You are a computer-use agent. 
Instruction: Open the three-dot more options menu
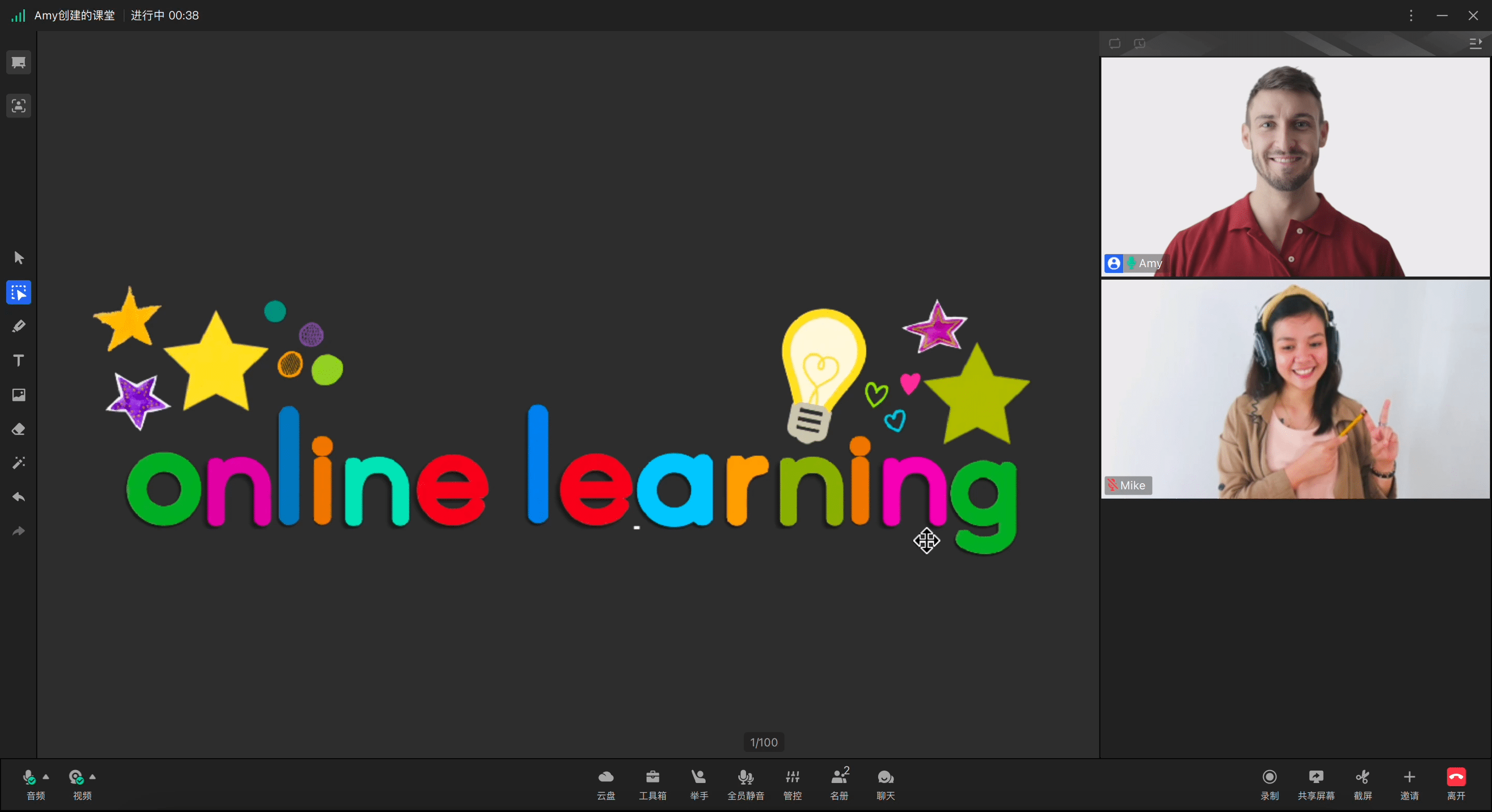(x=1411, y=16)
